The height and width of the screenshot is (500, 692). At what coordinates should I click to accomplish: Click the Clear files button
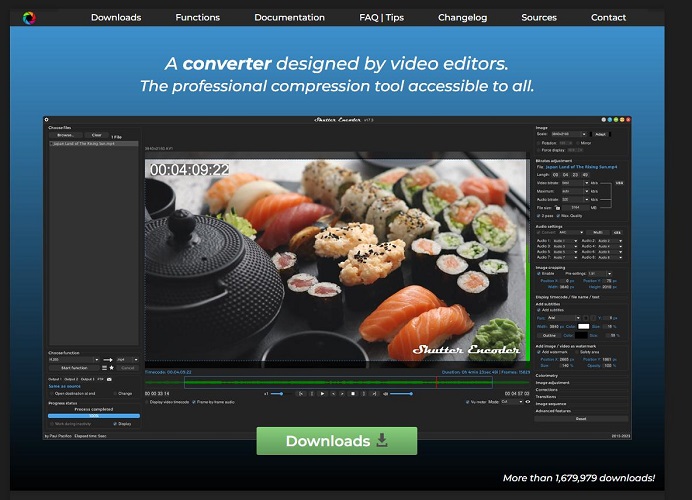pos(97,135)
